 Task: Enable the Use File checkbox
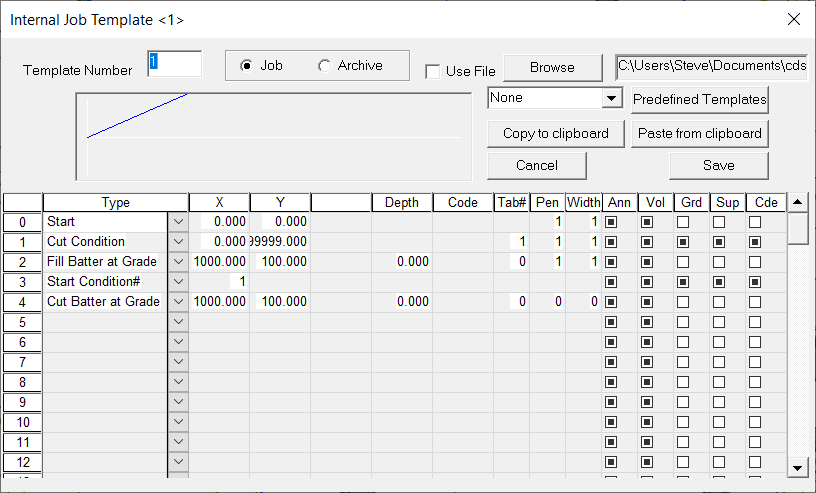click(432, 71)
